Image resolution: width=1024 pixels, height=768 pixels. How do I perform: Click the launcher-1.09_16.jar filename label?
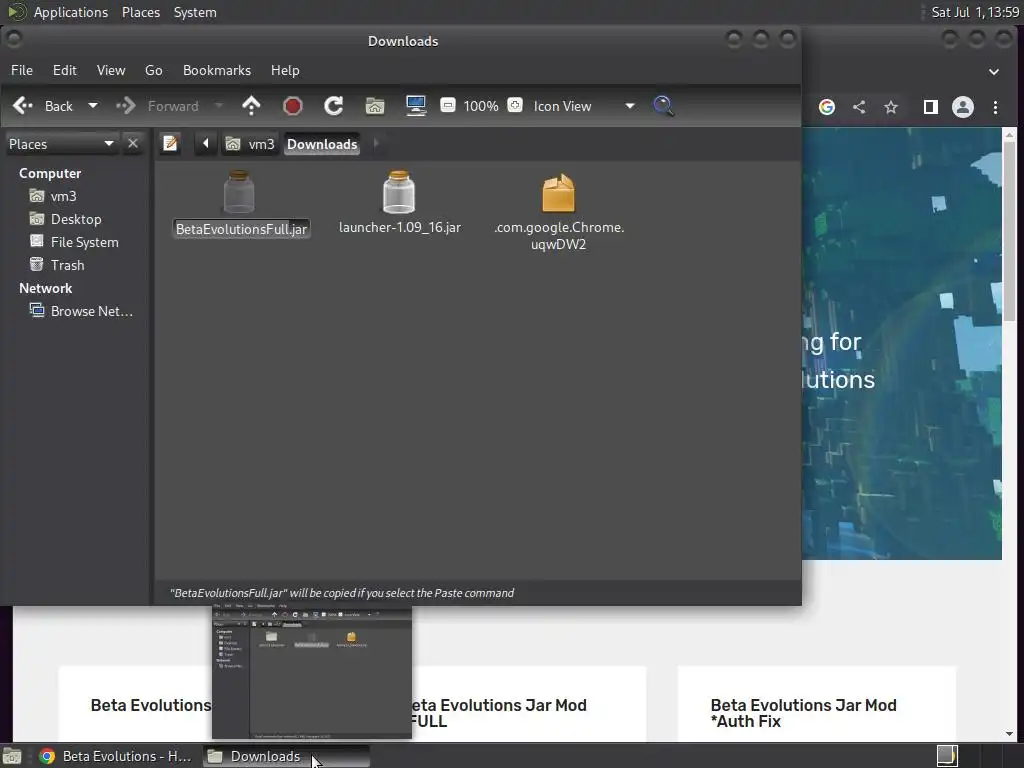click(x=400, y=227)
